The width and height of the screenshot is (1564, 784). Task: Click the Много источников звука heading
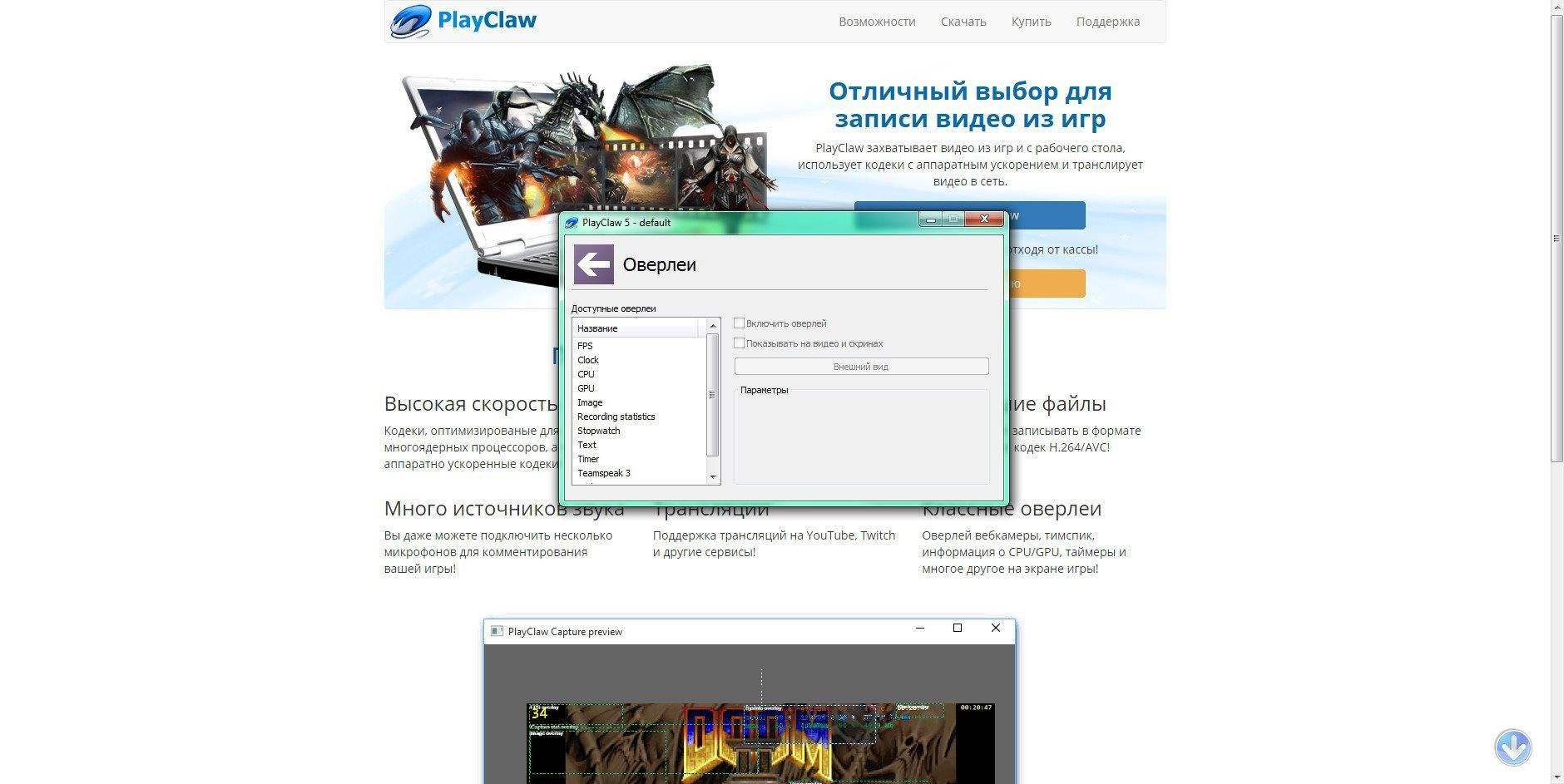coord(504,508)
